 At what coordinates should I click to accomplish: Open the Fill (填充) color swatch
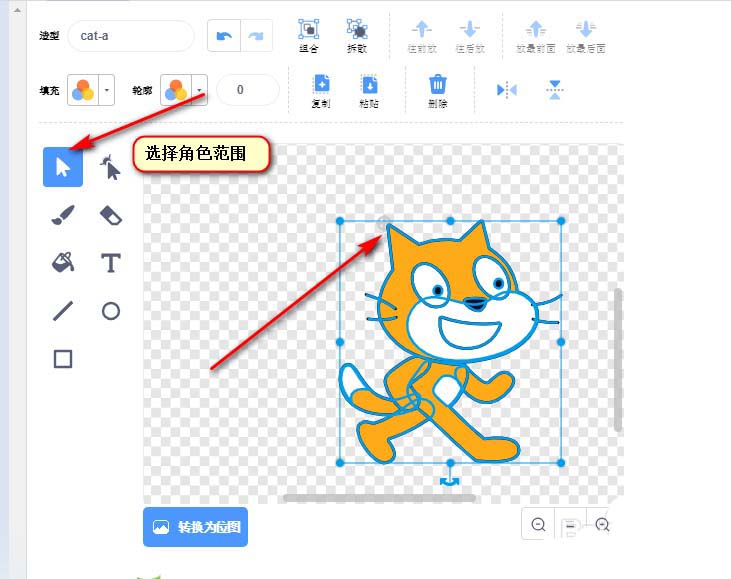pos(83,90)
